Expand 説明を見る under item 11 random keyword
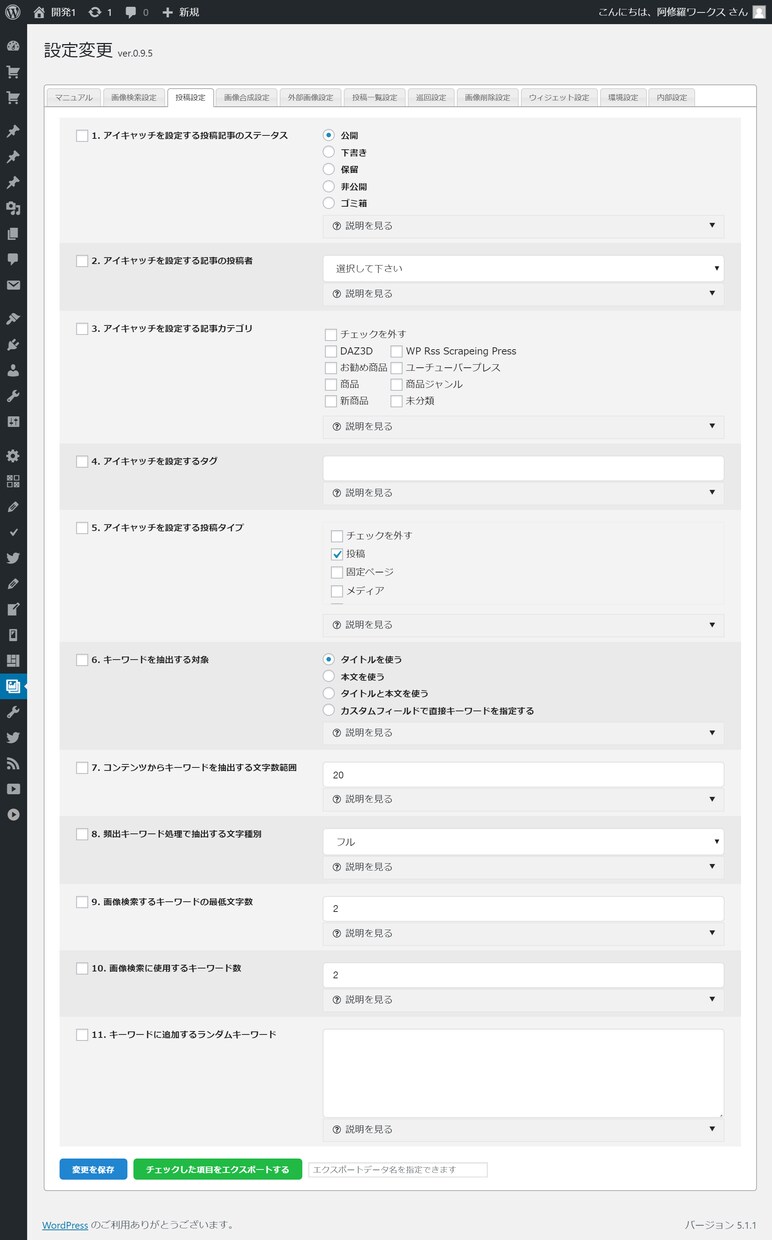Screen dimensions: 772x1240 [523, 1129]
